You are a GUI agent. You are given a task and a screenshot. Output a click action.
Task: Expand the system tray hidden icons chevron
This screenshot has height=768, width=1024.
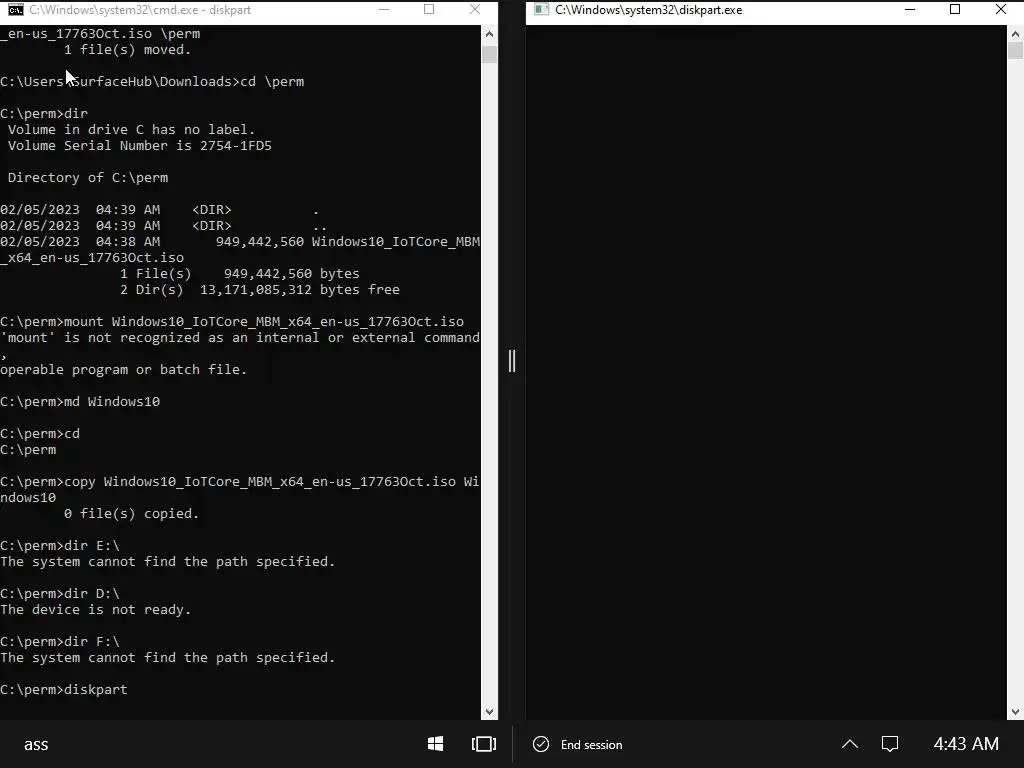[850, 744]
